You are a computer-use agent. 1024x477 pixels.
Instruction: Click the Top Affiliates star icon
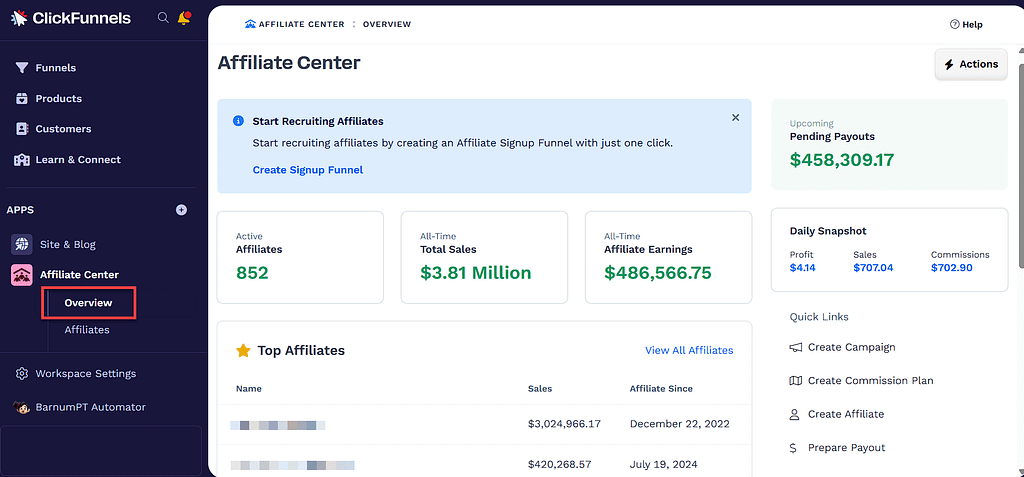243,351
